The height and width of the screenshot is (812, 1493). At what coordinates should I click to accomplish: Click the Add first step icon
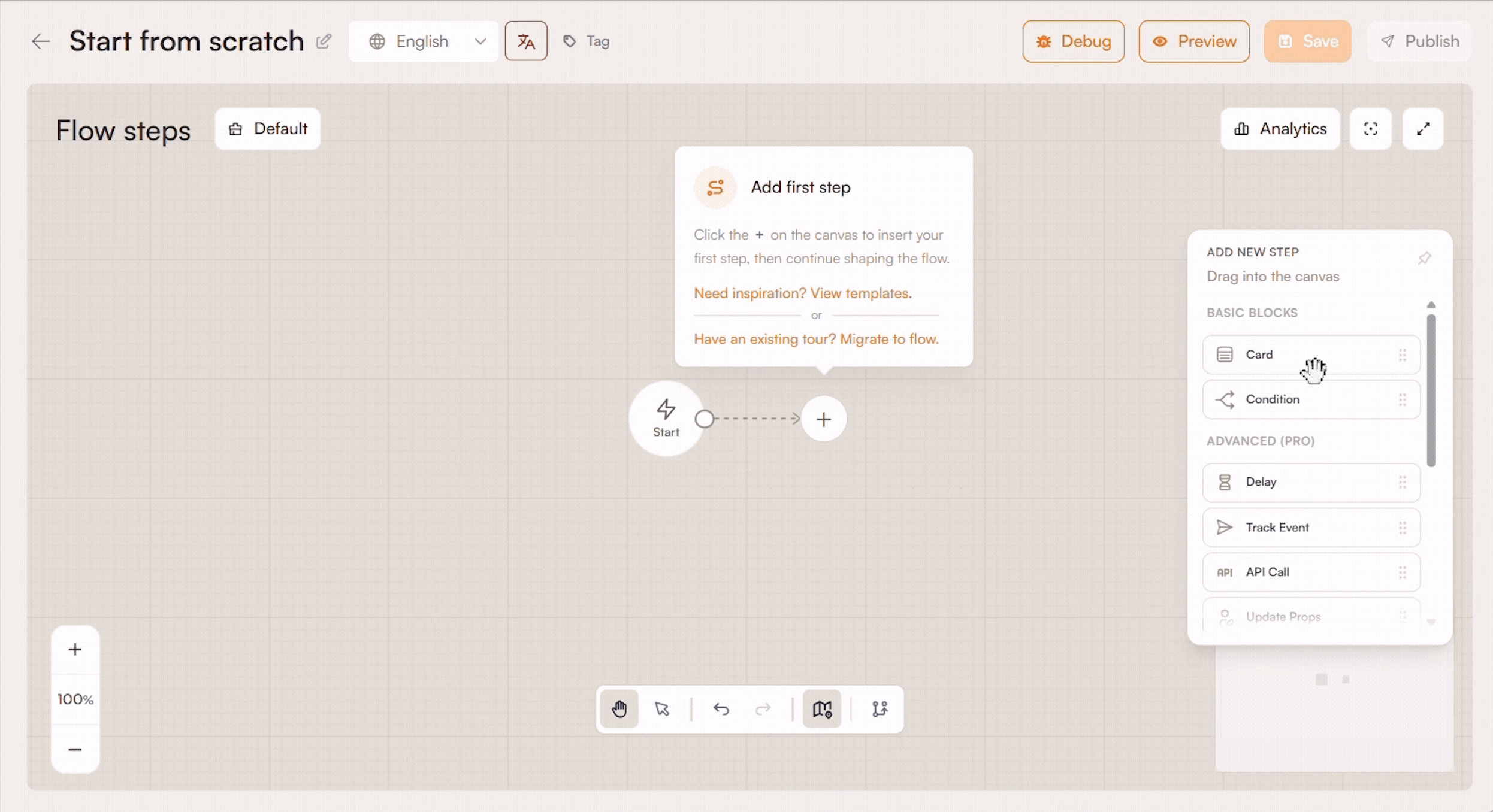tap(715, 187)
